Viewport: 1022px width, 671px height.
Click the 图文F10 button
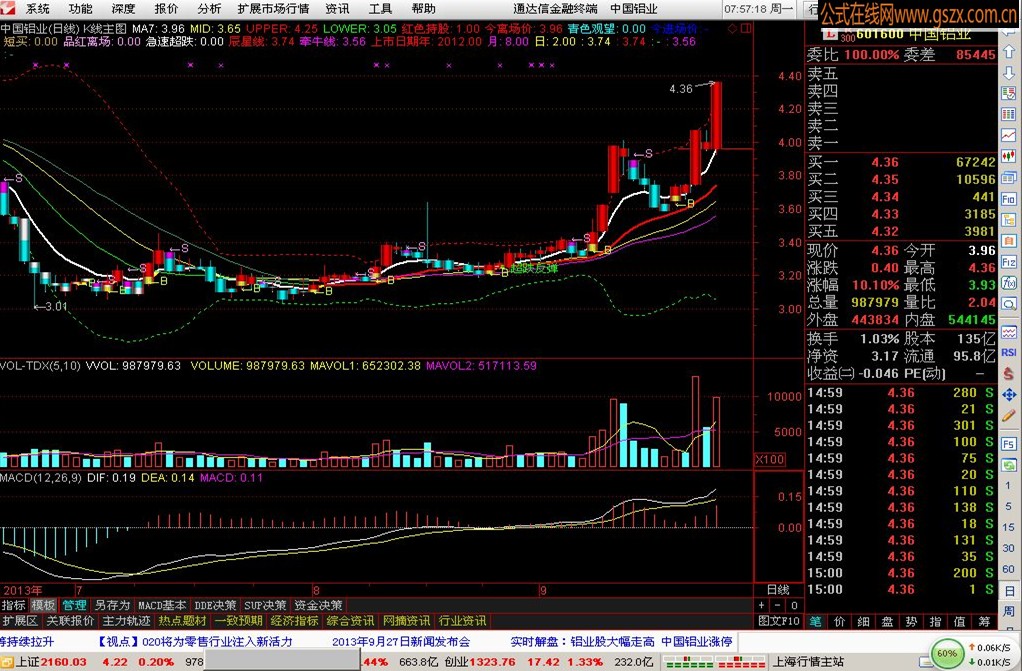pos(779,621)
